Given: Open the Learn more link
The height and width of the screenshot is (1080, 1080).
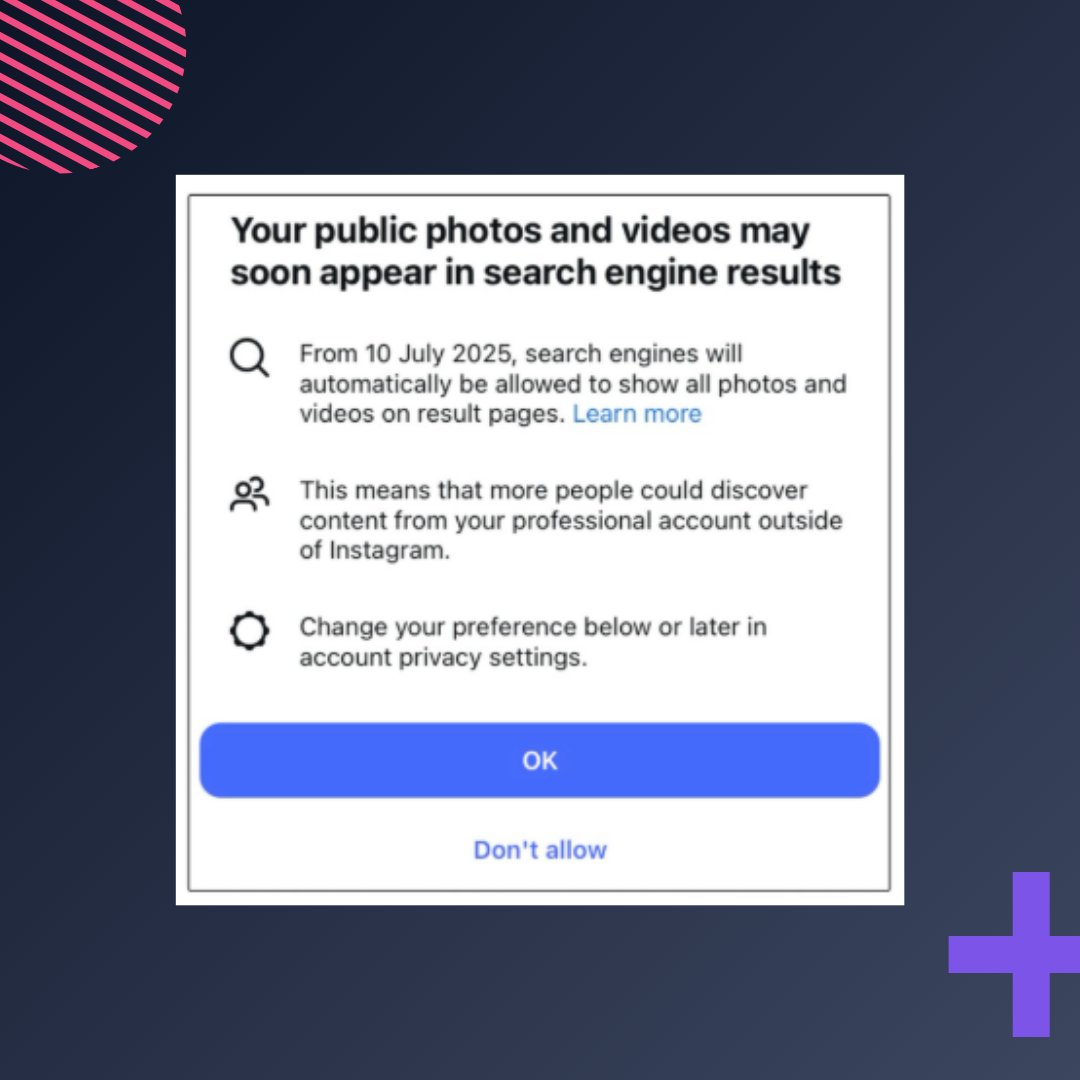Looking at the screenshot, I should click(636, 413).
